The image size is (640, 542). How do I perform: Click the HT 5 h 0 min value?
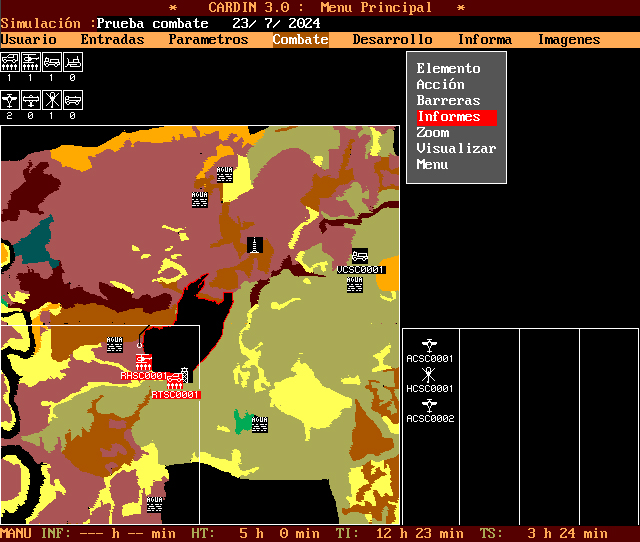tap(280, 533)
